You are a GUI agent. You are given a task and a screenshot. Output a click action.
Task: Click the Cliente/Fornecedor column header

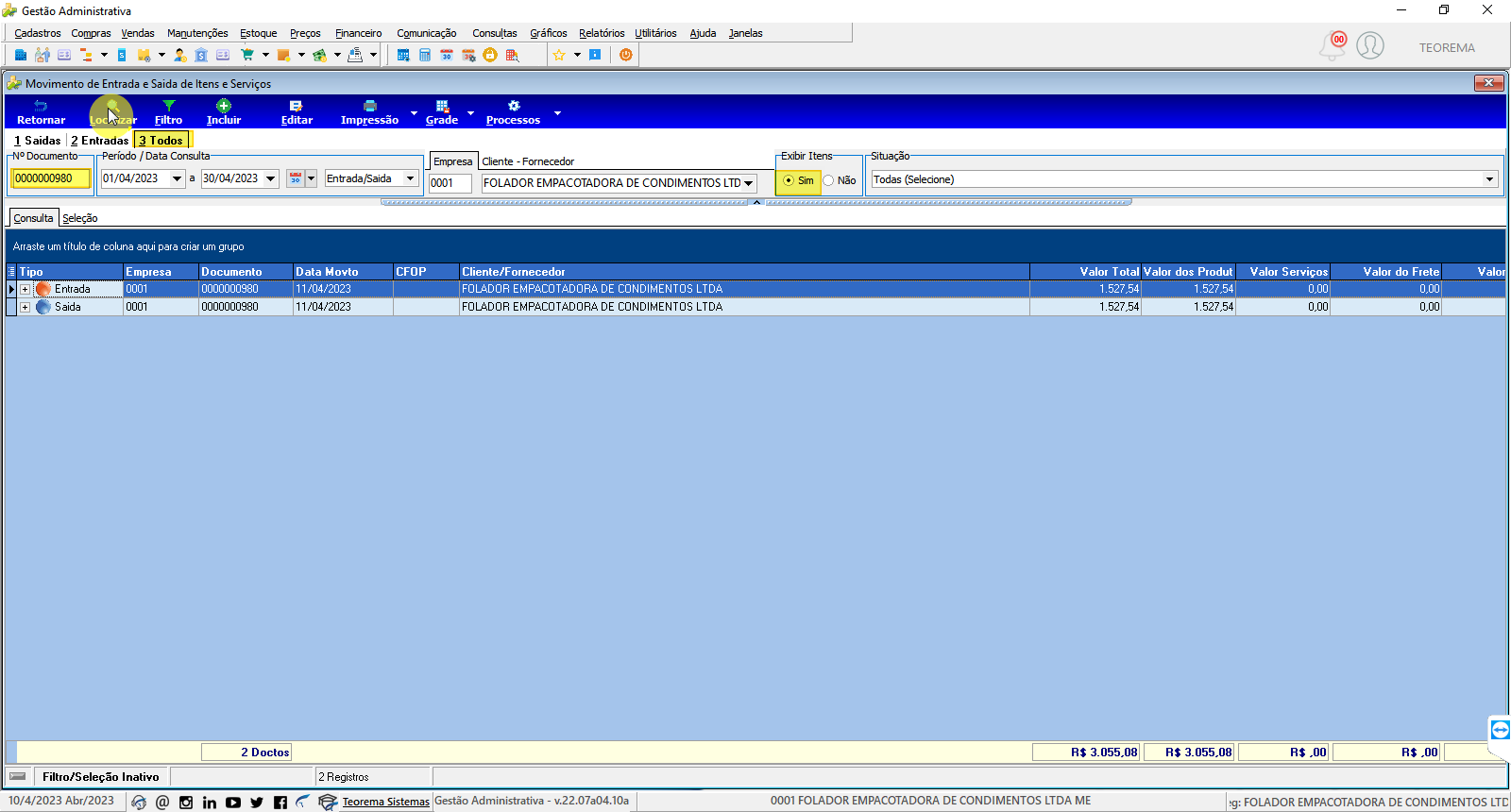[x=744, y=272]
